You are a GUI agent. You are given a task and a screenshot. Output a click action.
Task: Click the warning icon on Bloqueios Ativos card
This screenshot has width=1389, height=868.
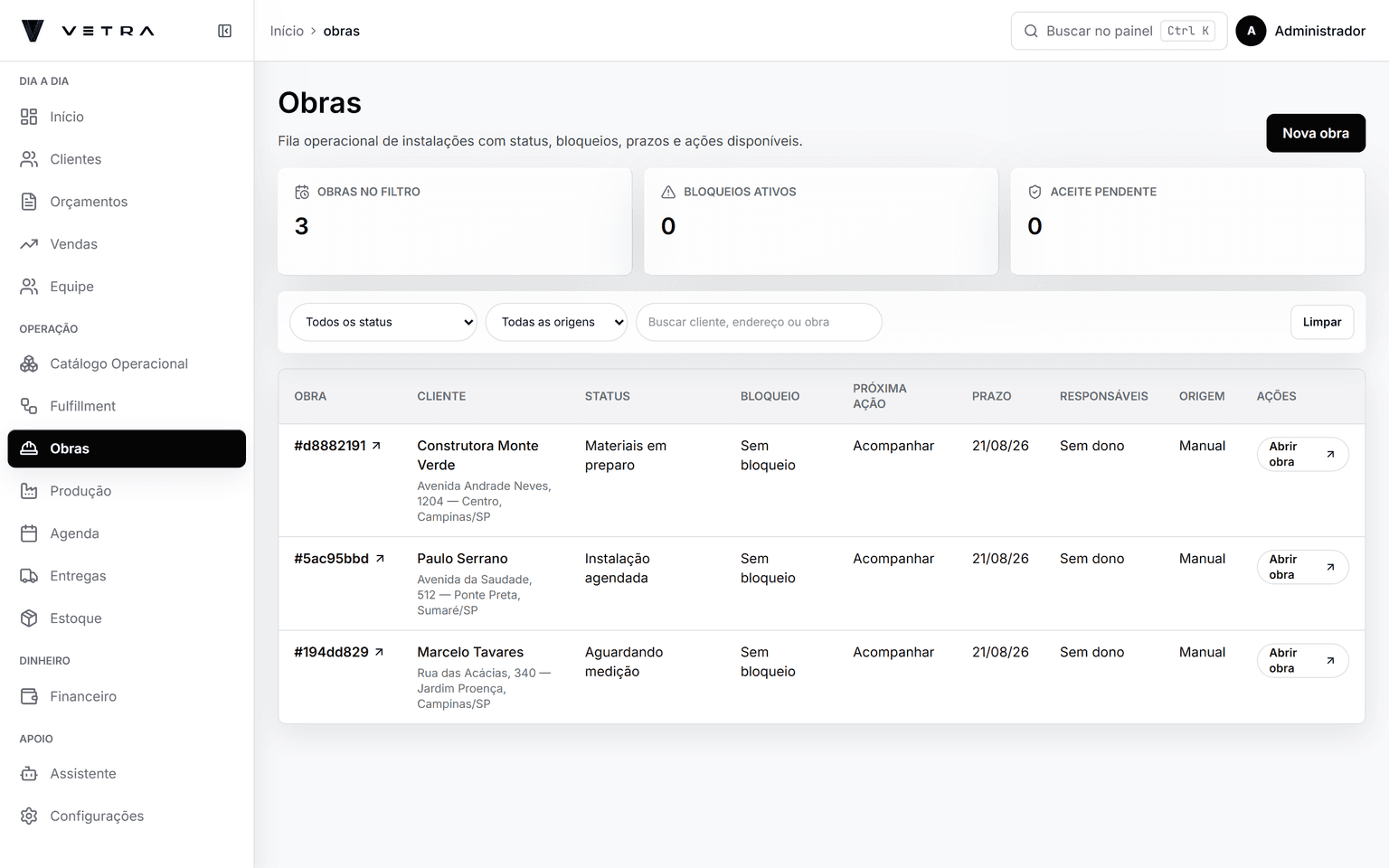click(668, 192)
